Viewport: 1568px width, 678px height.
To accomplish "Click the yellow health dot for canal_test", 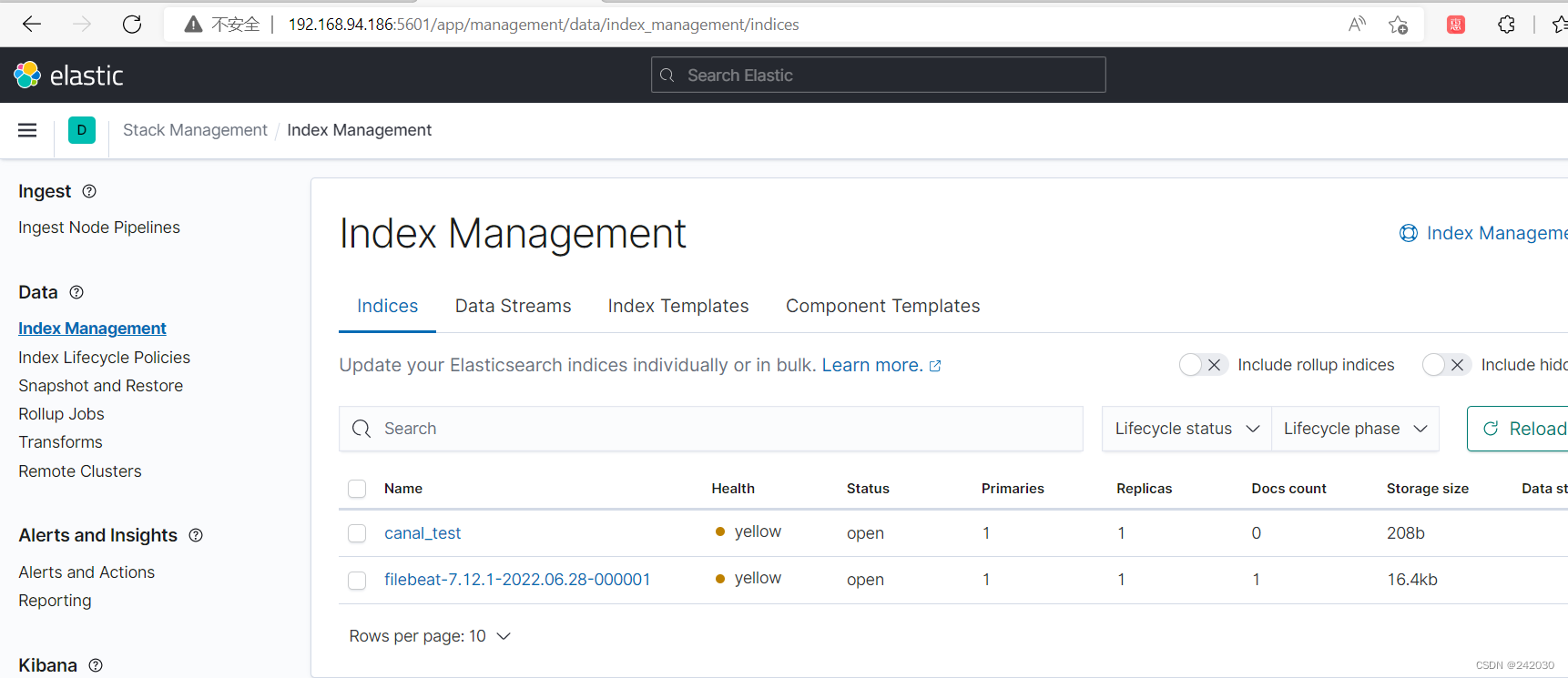I will point(720,531).
